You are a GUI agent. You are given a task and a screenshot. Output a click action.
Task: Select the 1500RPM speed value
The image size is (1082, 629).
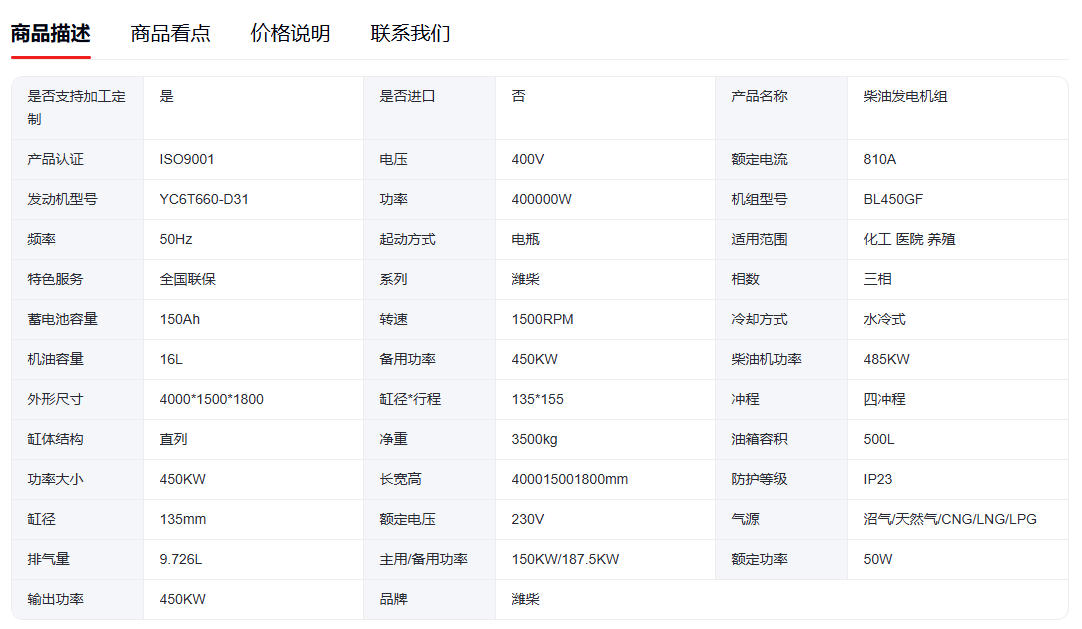click(542, 319)
